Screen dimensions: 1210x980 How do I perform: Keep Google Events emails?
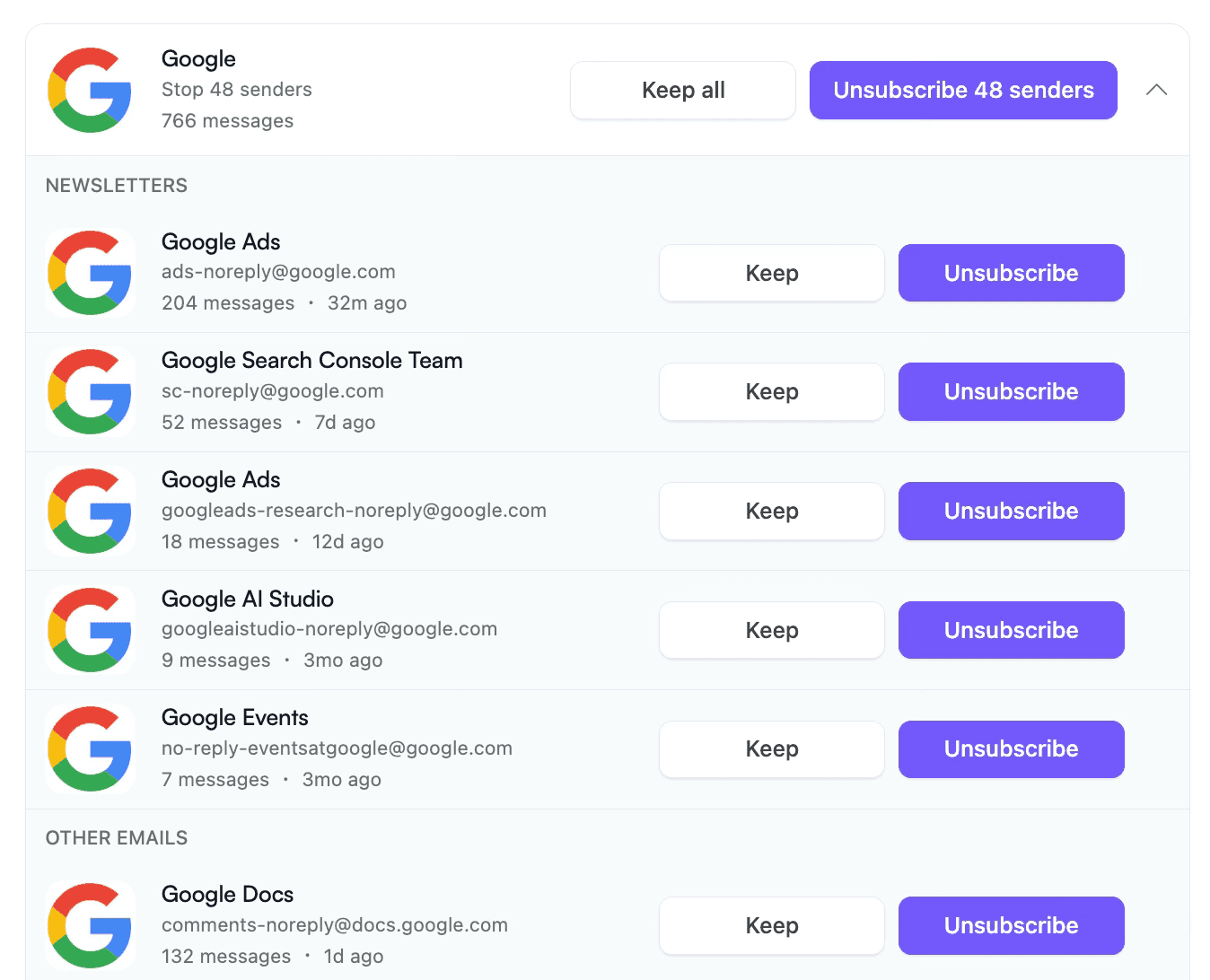pos(772,748)
